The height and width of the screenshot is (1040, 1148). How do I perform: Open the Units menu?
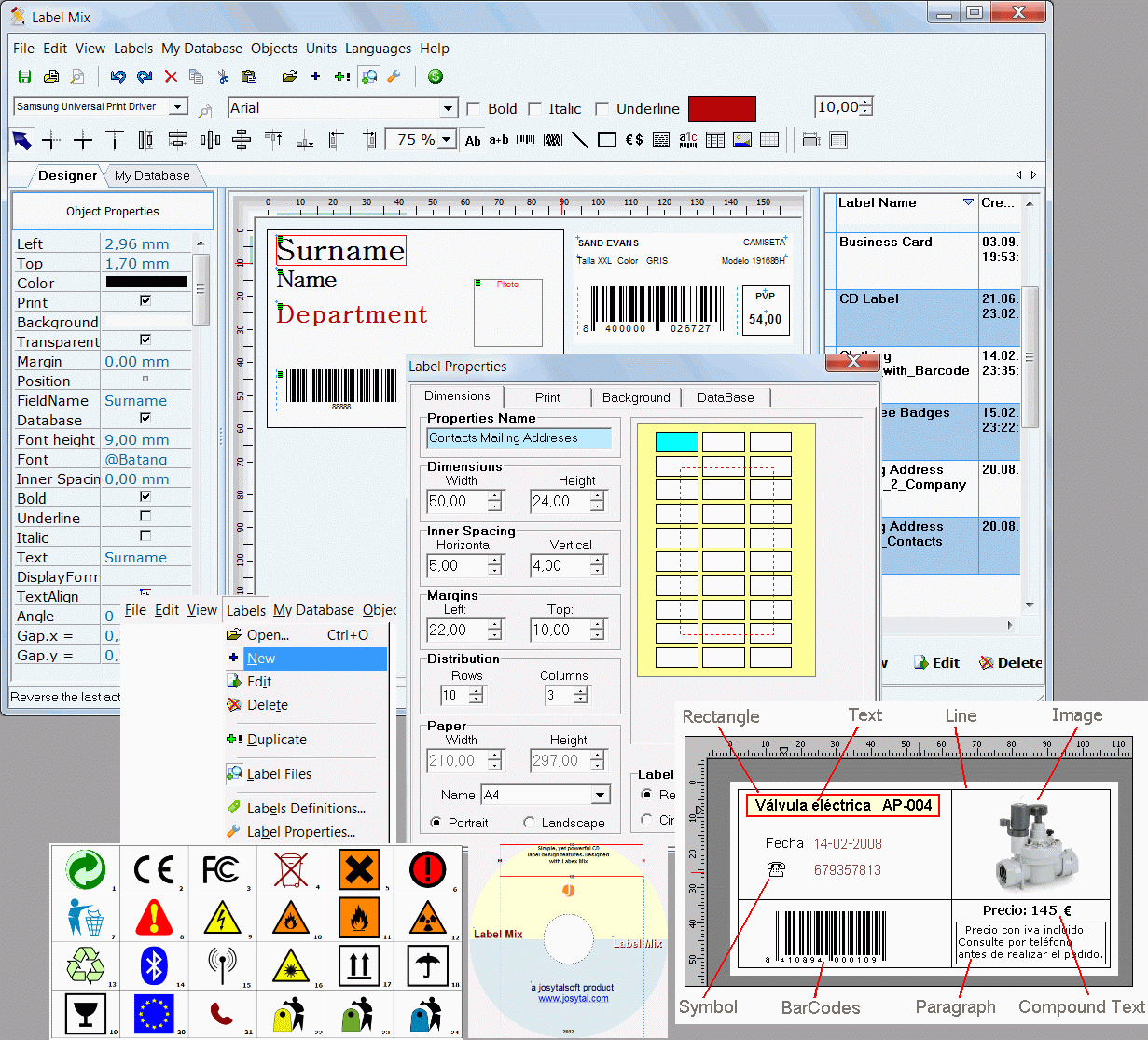[322, 49]
